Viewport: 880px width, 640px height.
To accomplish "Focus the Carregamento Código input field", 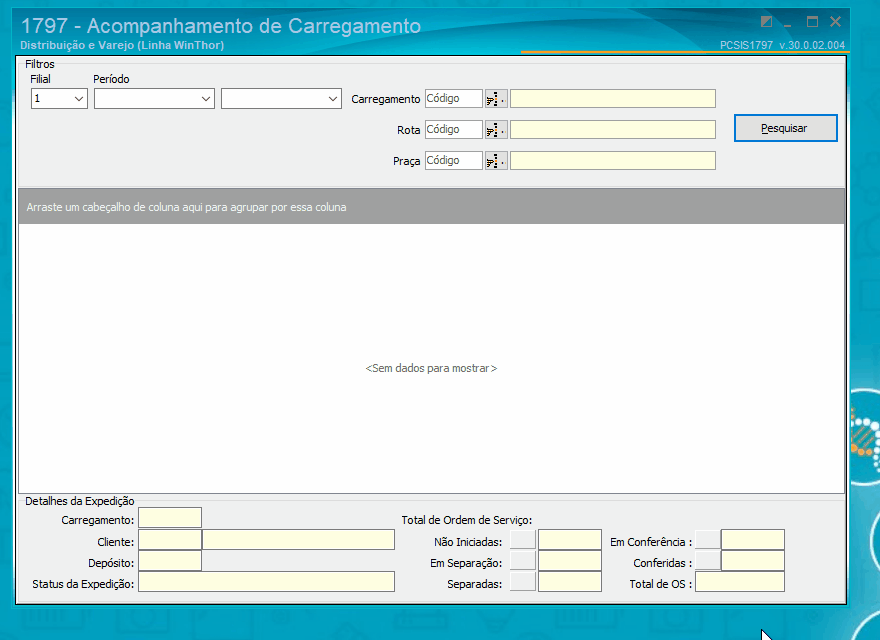I will (x=453, y=99).
